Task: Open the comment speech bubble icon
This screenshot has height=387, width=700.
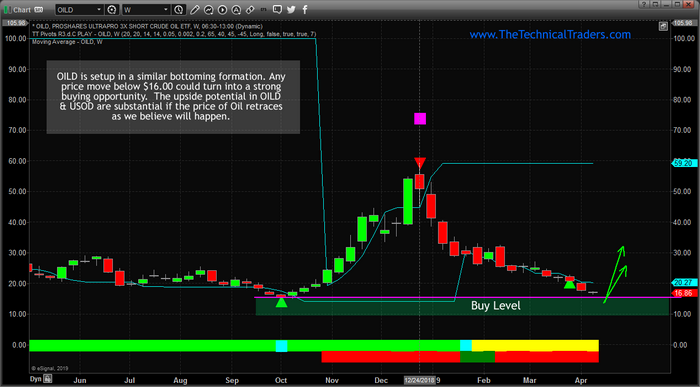Action: (277, 9)
